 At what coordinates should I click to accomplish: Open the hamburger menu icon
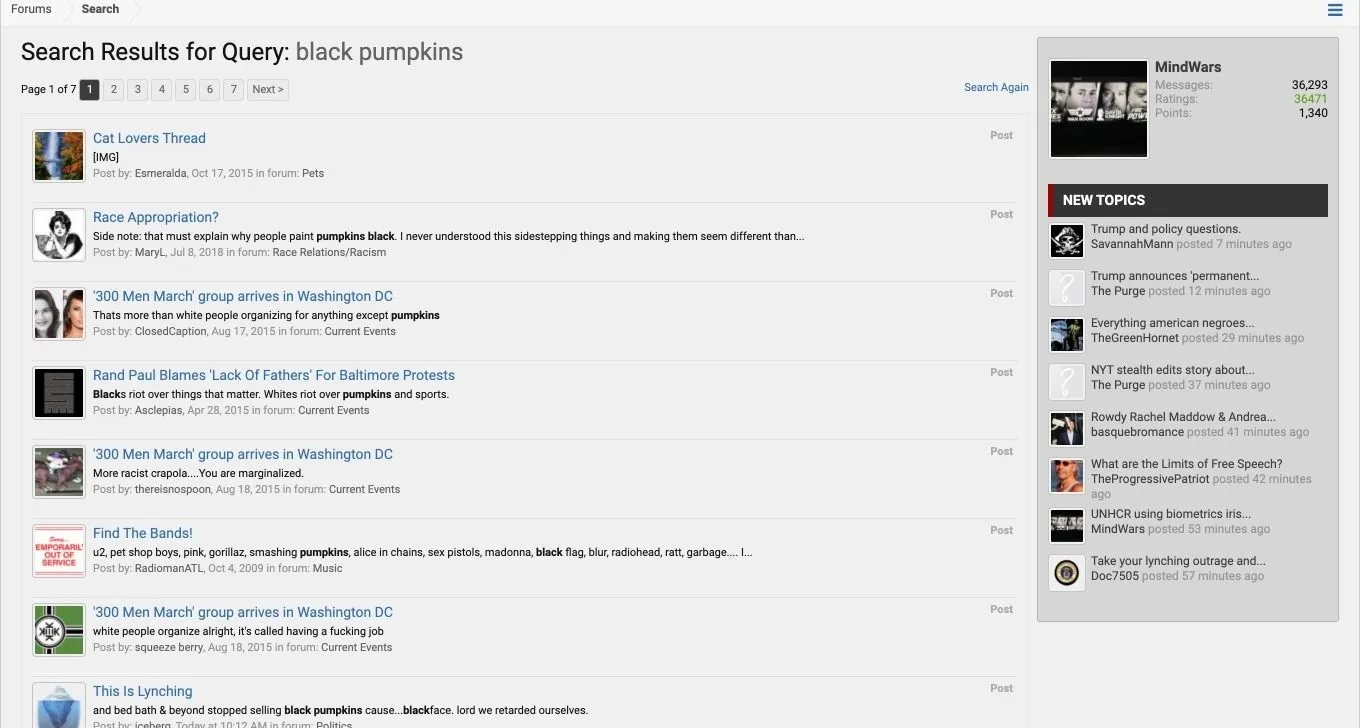pyautogui.click(x=1335, y=10)
